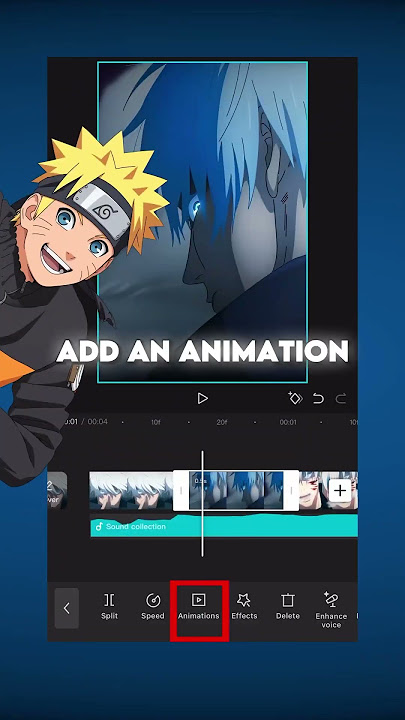
Task: Select the Sound collection audio track
Action: [224, 526]
